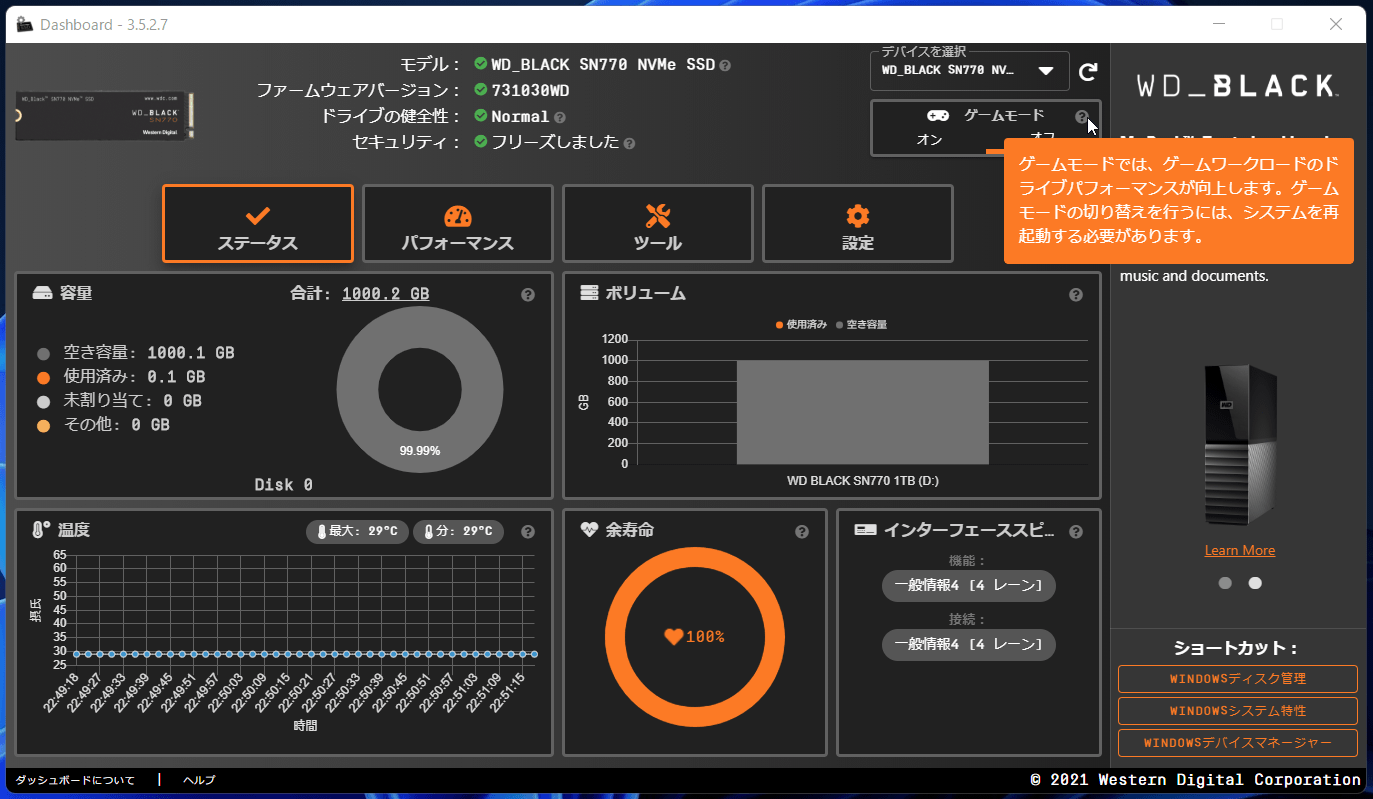
Task: Click the green security status check icon
Action: click(481, 142)
